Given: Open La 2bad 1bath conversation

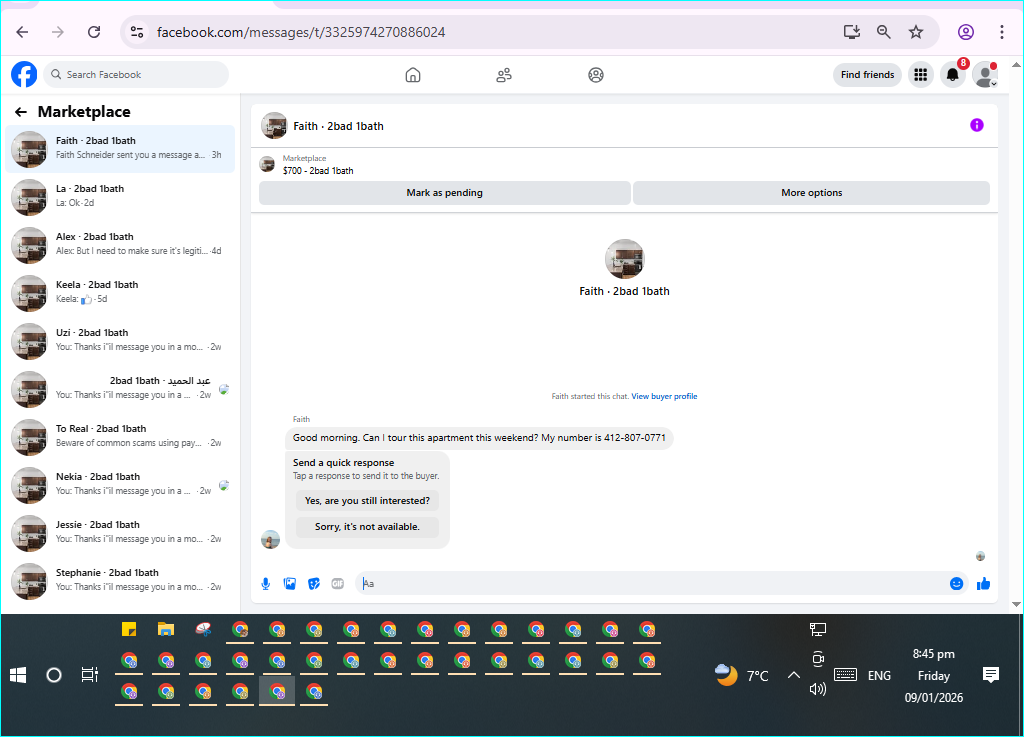Looking at the screenshot, I should 120,197.
